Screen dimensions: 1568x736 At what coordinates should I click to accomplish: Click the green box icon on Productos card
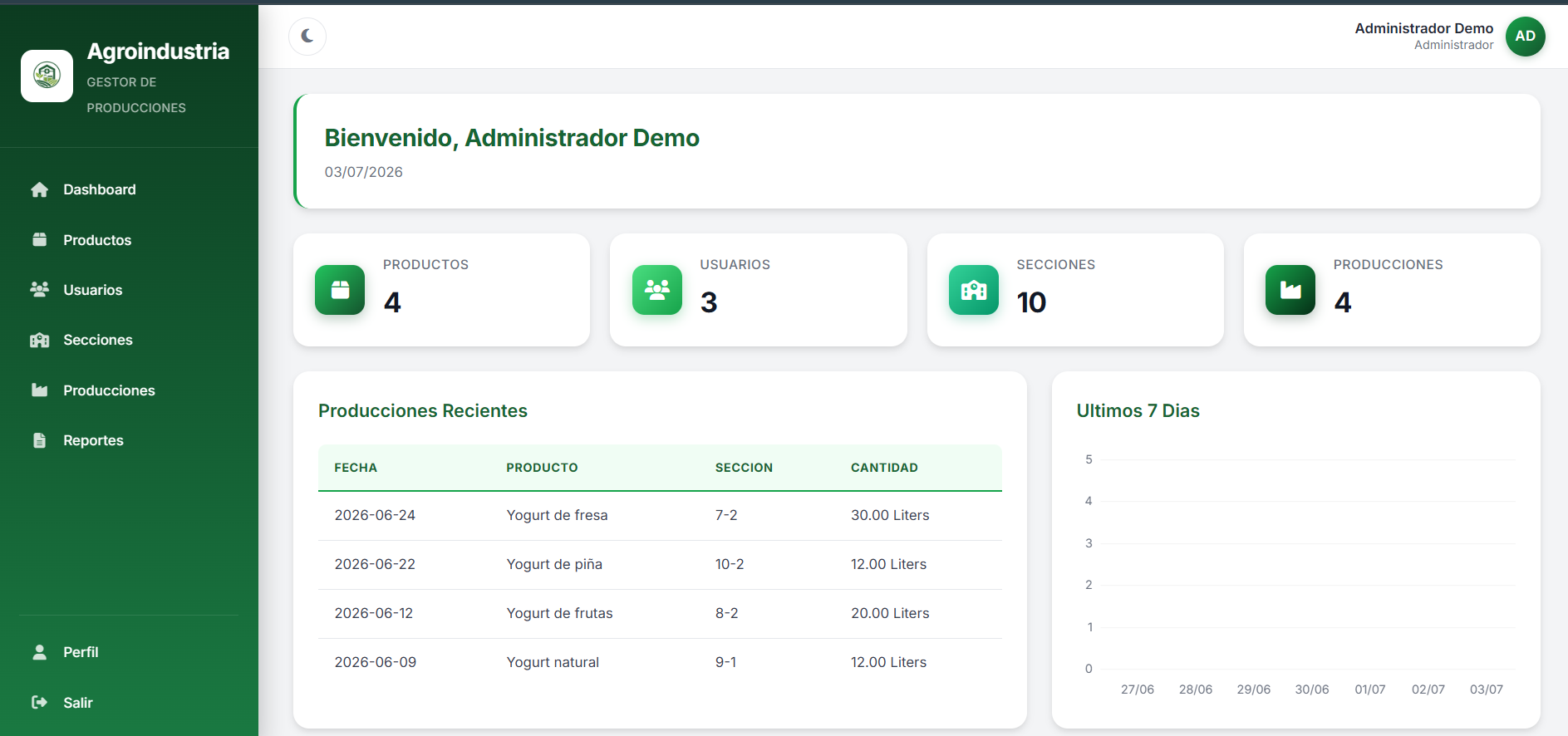click(x=340, y=290)
